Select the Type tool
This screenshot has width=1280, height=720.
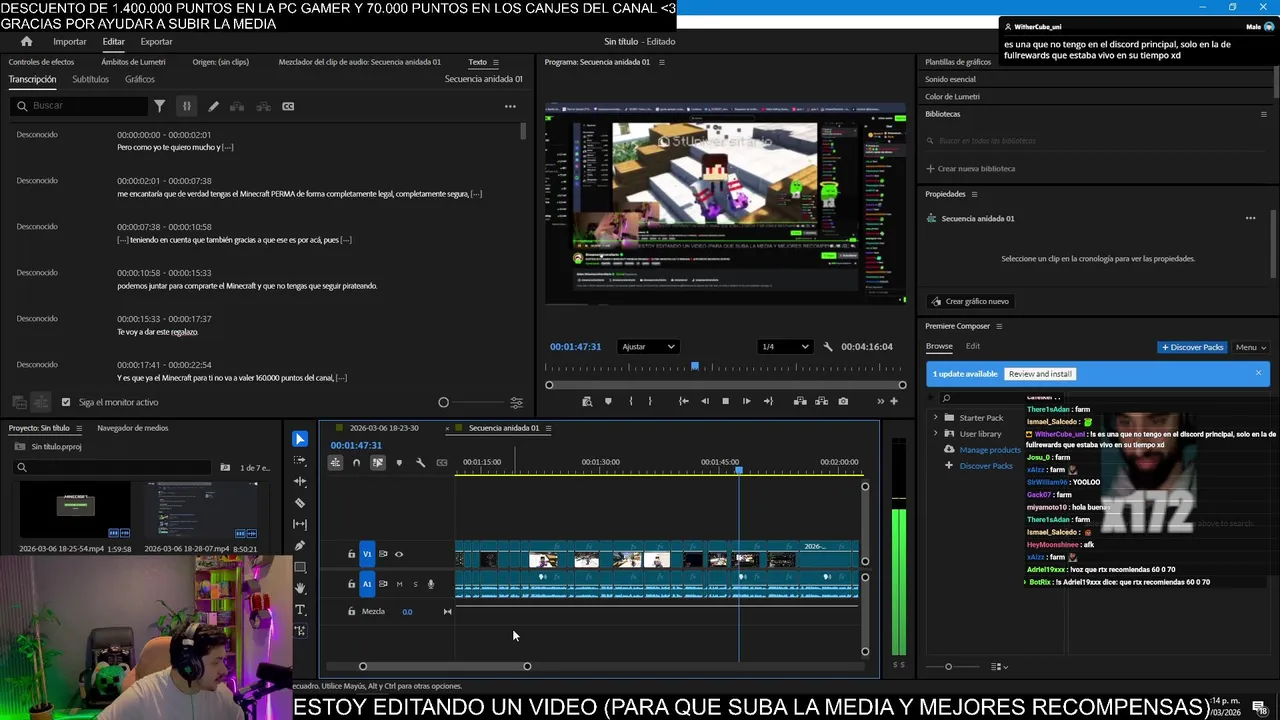(x=300, y=610)
